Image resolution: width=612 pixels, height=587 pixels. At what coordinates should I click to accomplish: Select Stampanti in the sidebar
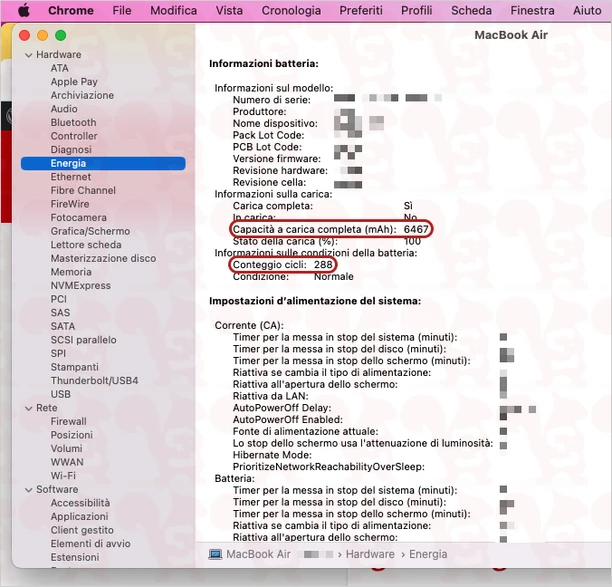click(x=75, y=367)
